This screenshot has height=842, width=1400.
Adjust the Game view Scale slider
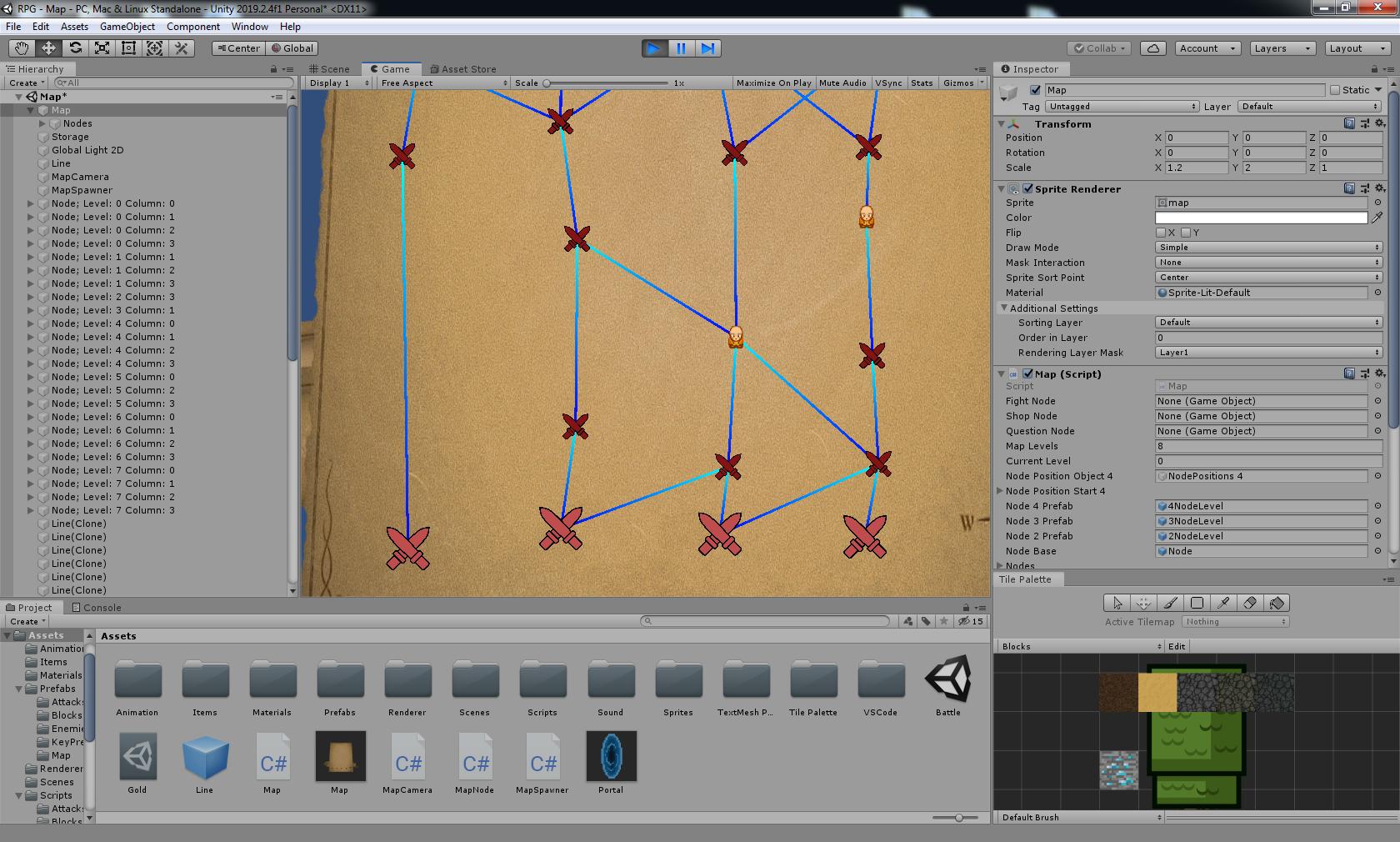606,83
